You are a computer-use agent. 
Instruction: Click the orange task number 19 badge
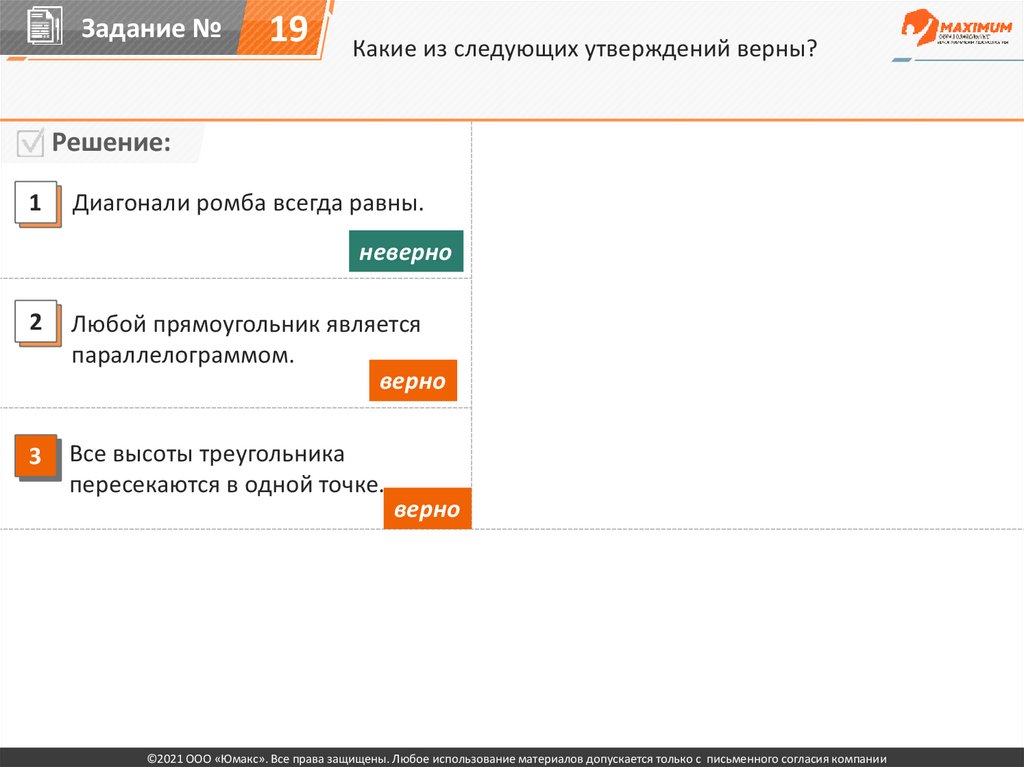pyautogui.click(x=285, y=28)
